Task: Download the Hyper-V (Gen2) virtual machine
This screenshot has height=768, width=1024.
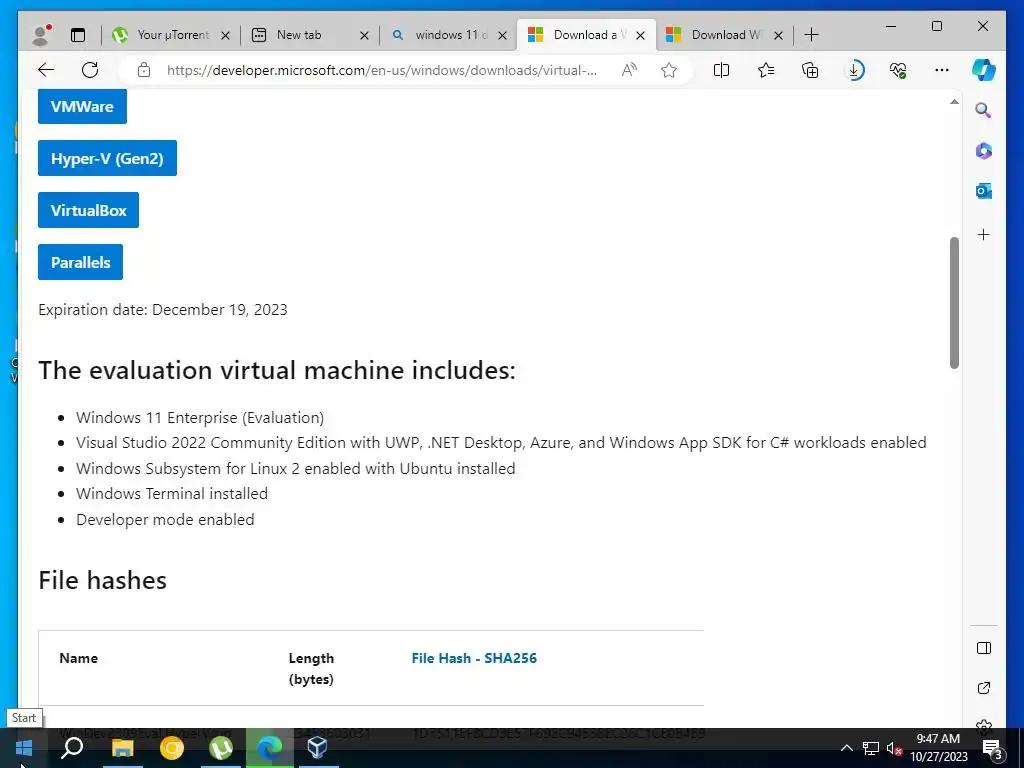Action: coord(107,158)
